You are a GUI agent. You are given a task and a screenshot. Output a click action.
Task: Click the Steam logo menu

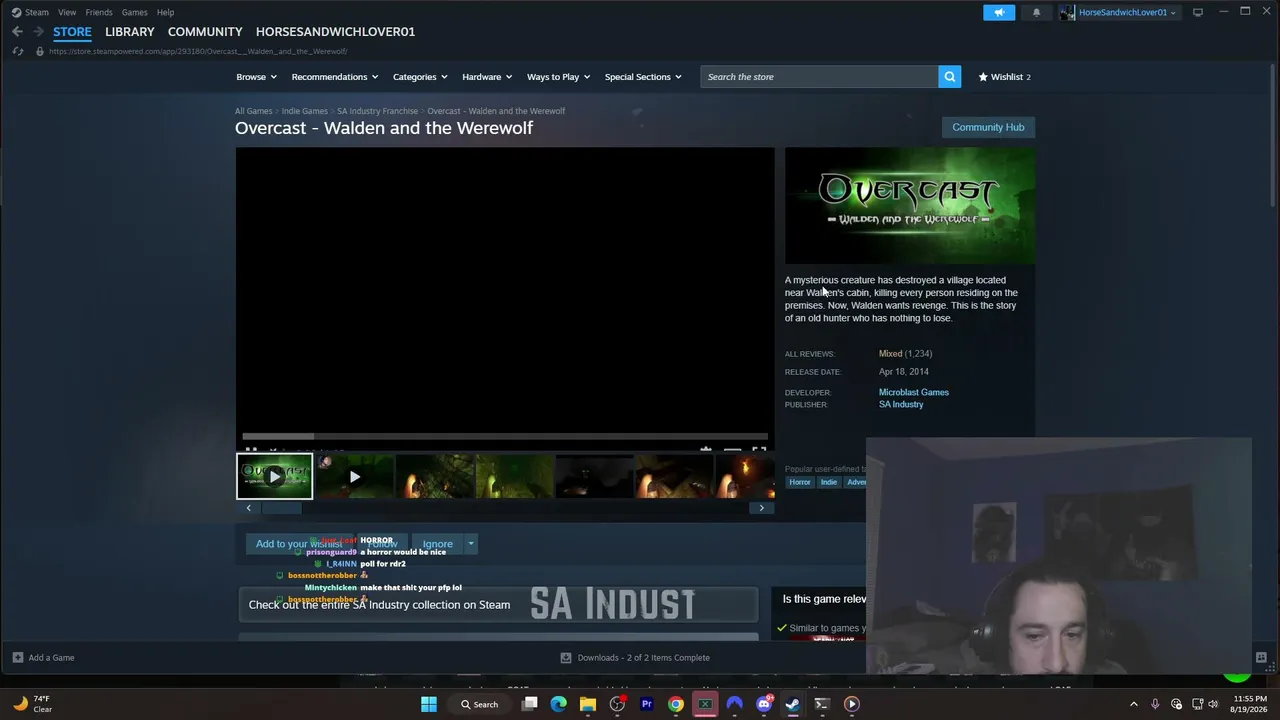(x=30, y=12)
